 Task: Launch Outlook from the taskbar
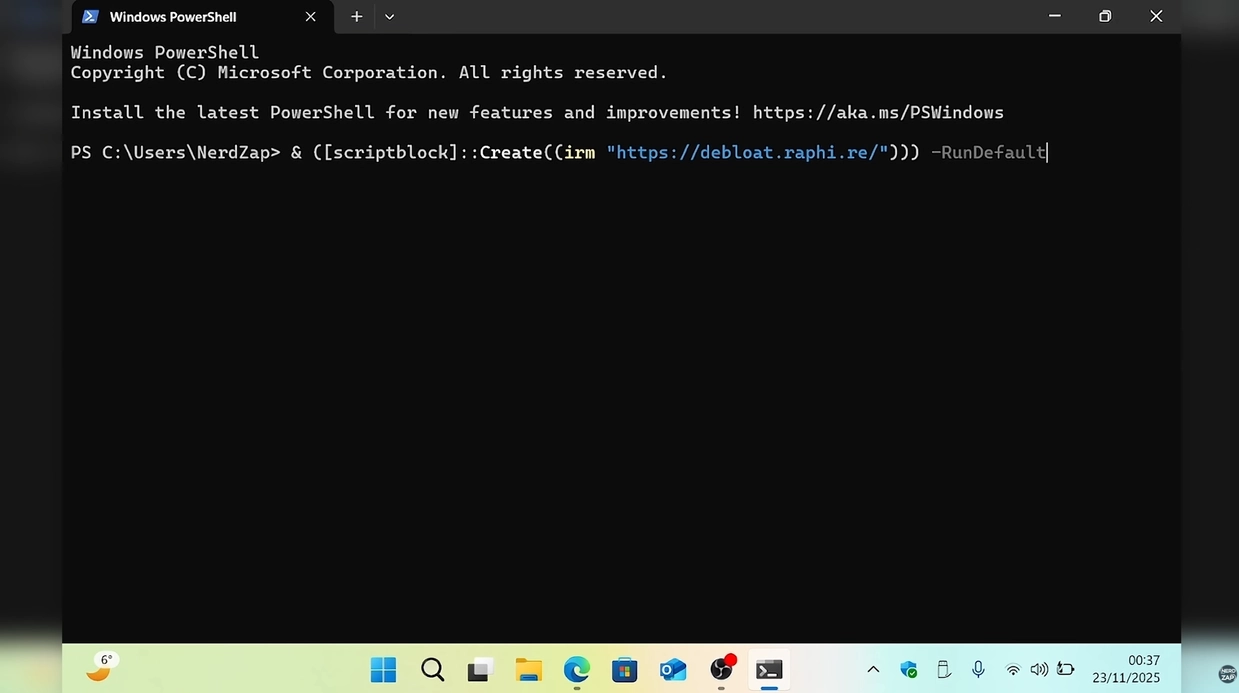tap(673, 670)
